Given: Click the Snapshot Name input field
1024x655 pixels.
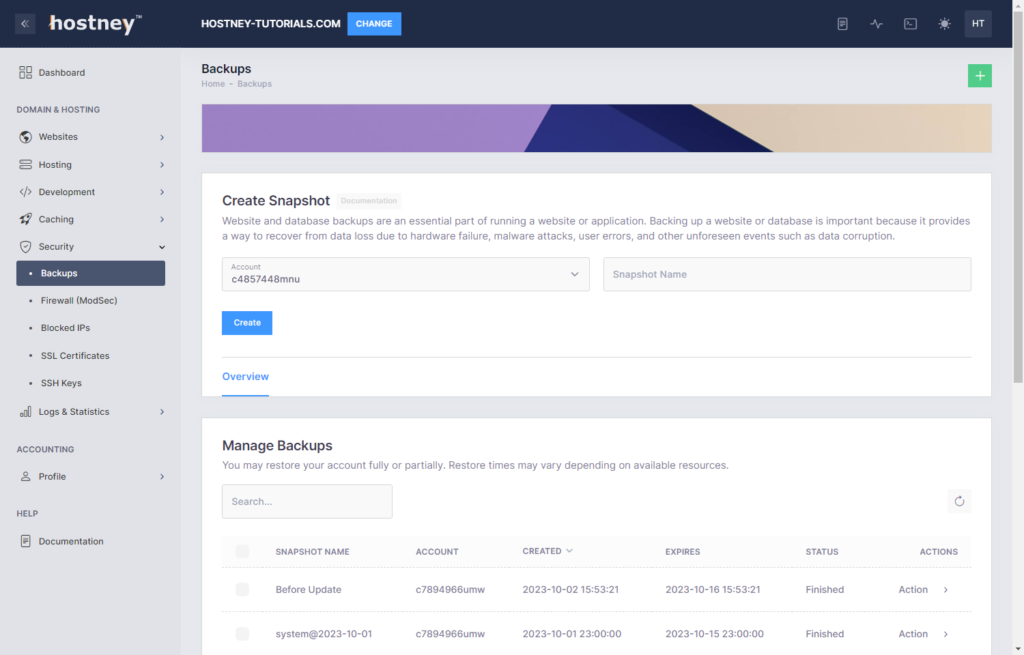Looking at the screenshot, I should coord(786,274).
